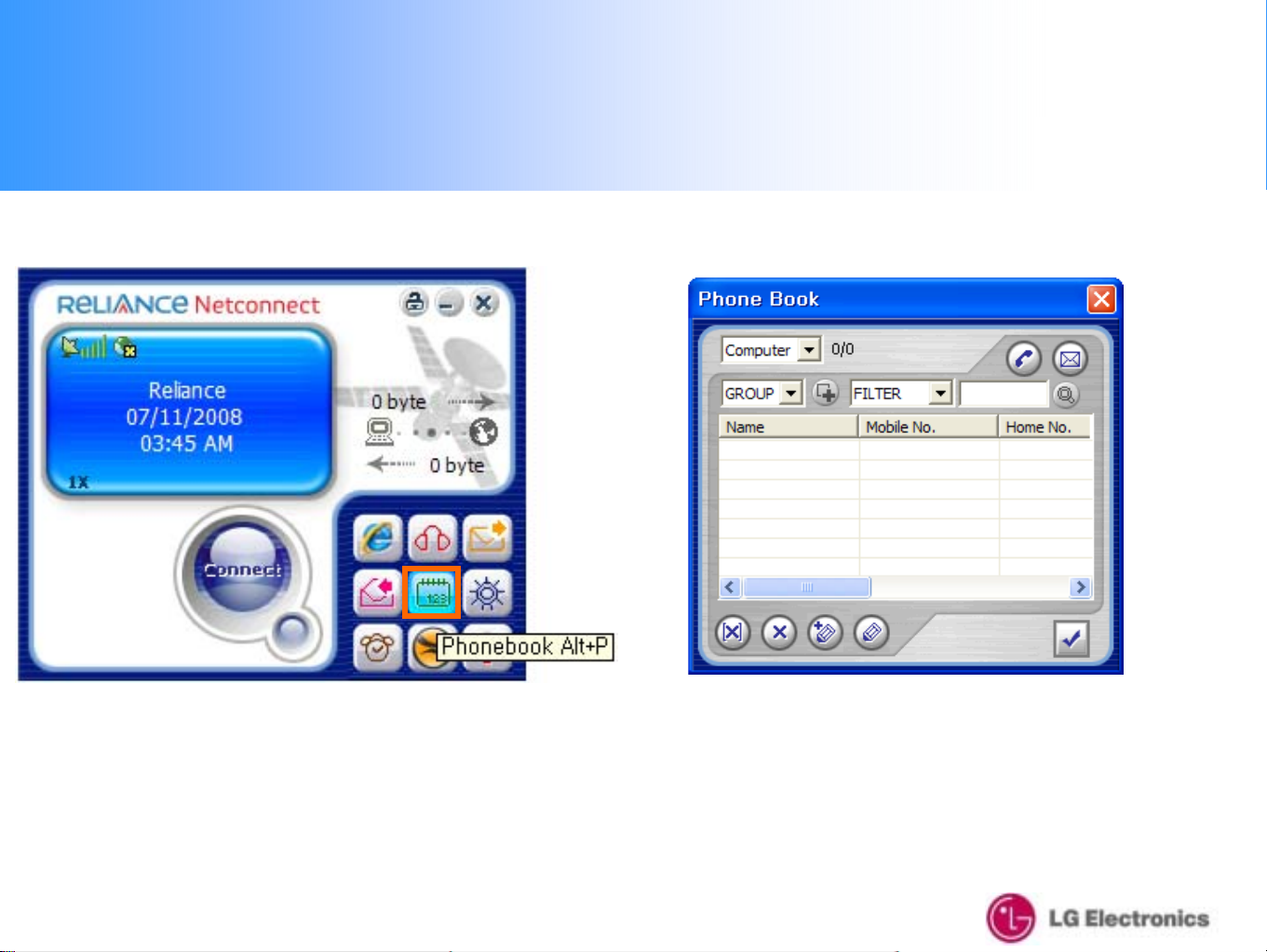Image resolution: width=1267 pixels, height=952 pixels.
Task: Click the printer-like icon beside Netconnect minimize button
Action: (414, 302)
